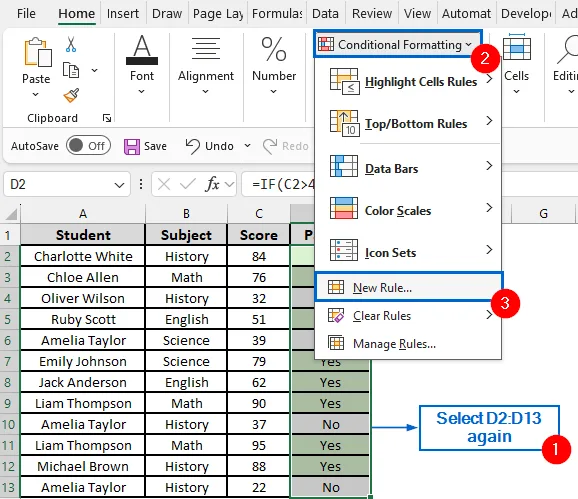Click the Number percent icon
578x499 pixels.
274,49
